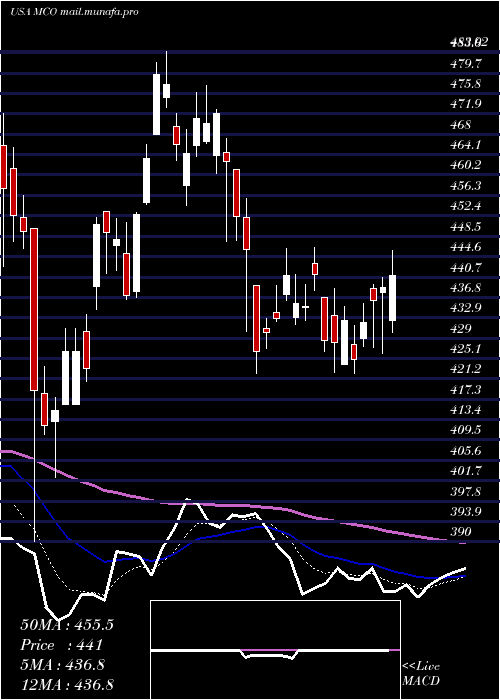
Task: Select the 460.2 price axis label
Action: coord(465,165)
